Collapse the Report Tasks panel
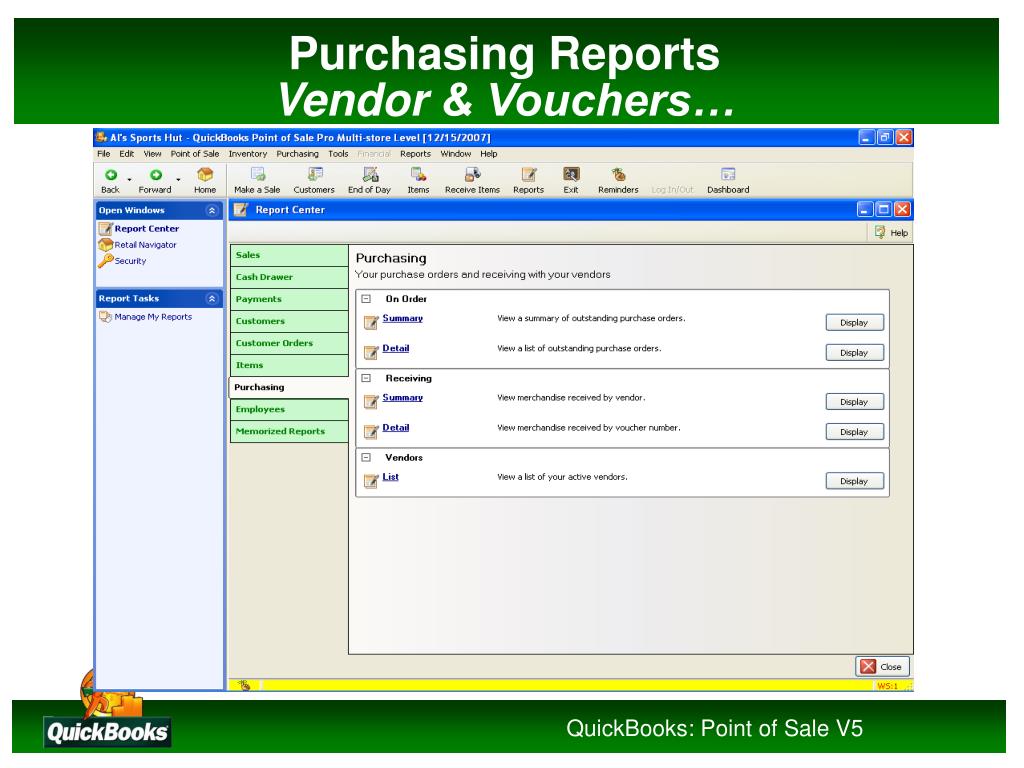 tap(212, 298)
